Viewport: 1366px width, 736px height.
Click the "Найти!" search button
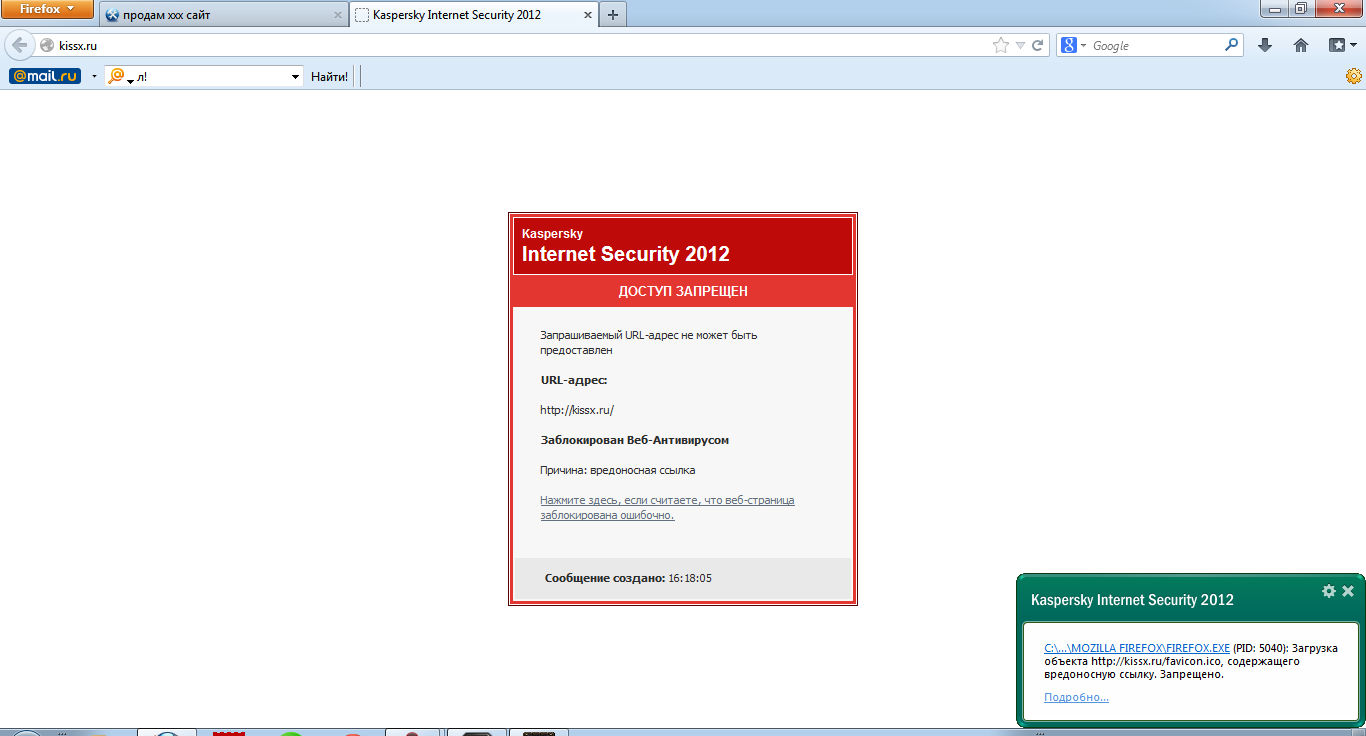(x=329, y=76)
